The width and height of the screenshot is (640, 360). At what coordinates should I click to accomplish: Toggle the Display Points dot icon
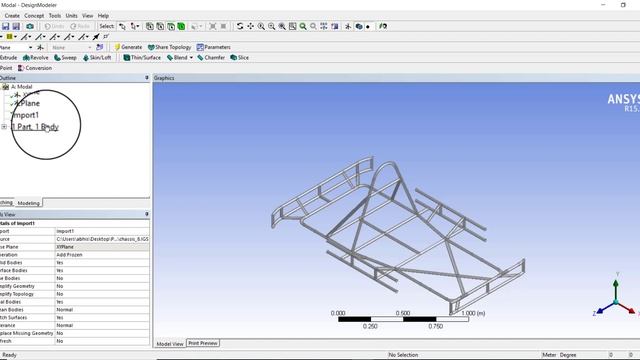coord(368,27)
